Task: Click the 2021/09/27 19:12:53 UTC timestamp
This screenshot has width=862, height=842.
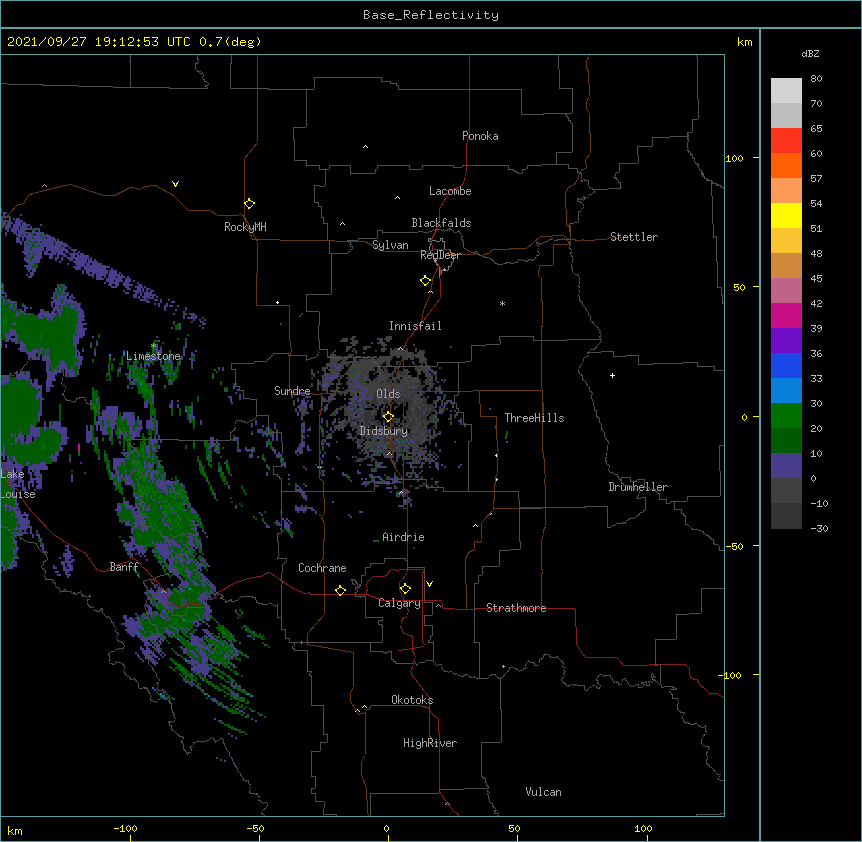Action: (98, 42)
